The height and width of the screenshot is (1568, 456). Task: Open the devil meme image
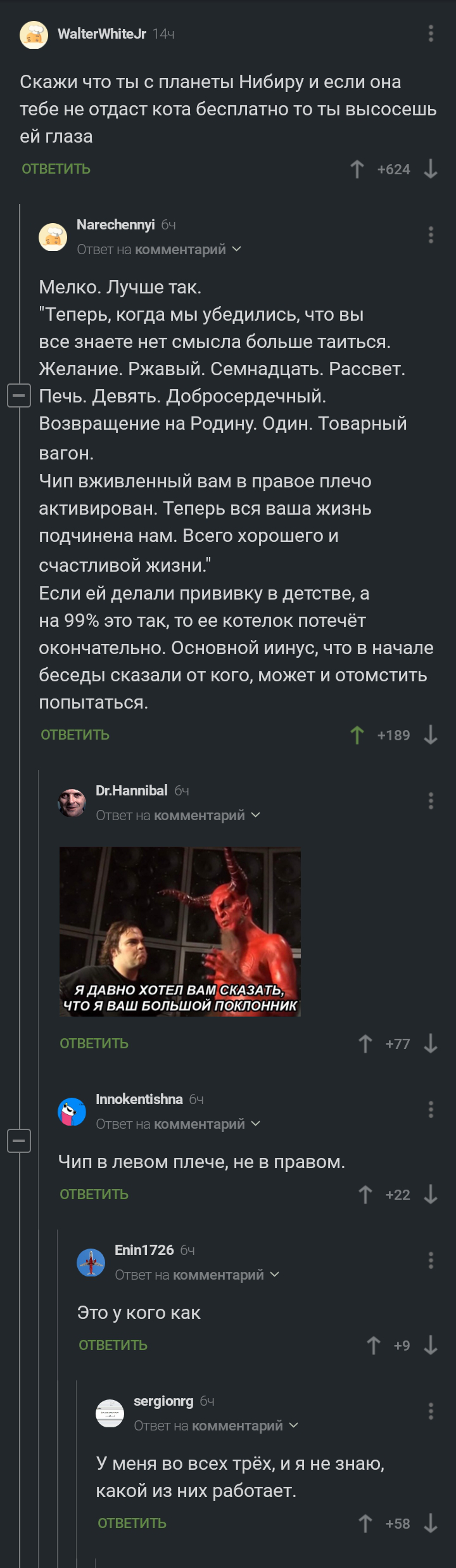tap(180, 932)
